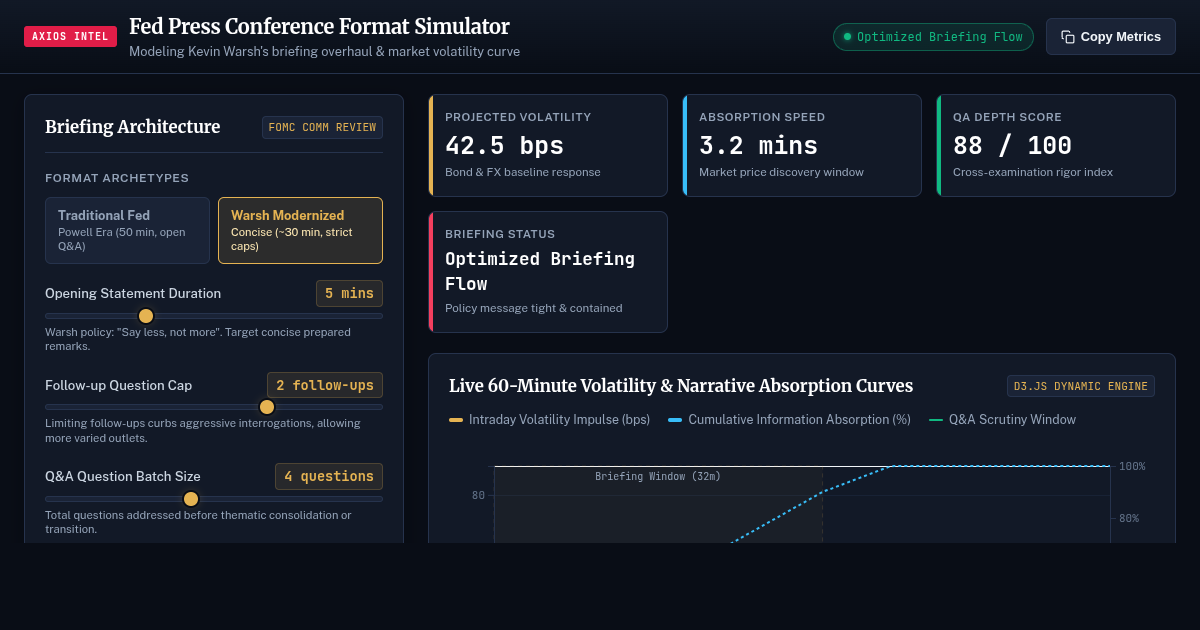Click the D3.JS DYNAMIC ENGINE tag

pos(1081,386)
